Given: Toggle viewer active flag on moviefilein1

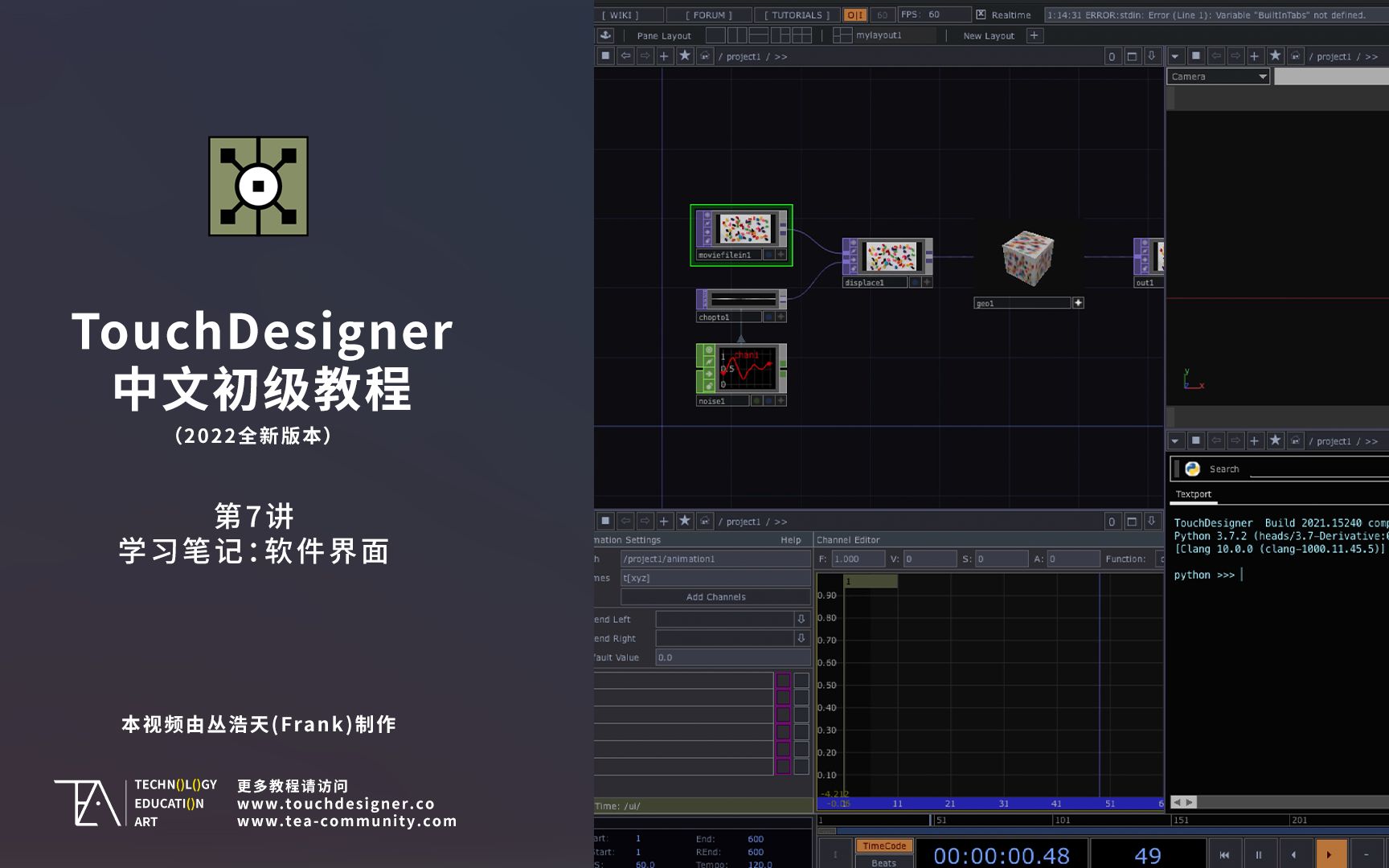Looking at the screenshot, I should [768, 255].
